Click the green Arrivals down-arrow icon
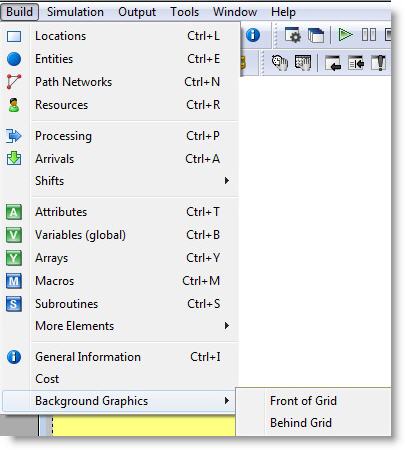The height and width of the screenshot is (450, 405). [14, 158]
